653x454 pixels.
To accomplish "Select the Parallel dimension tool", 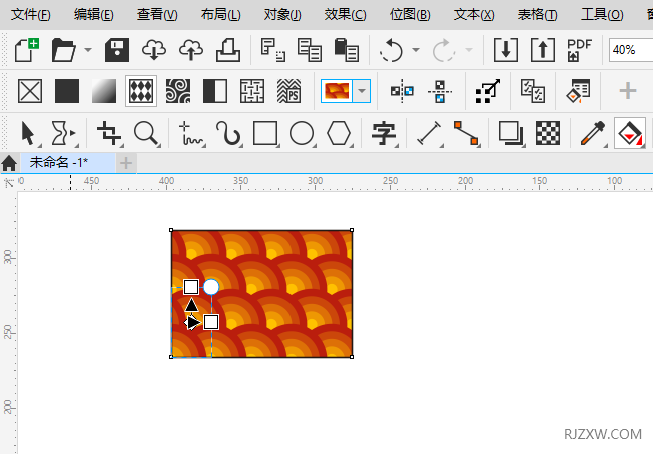I will 429,133.
